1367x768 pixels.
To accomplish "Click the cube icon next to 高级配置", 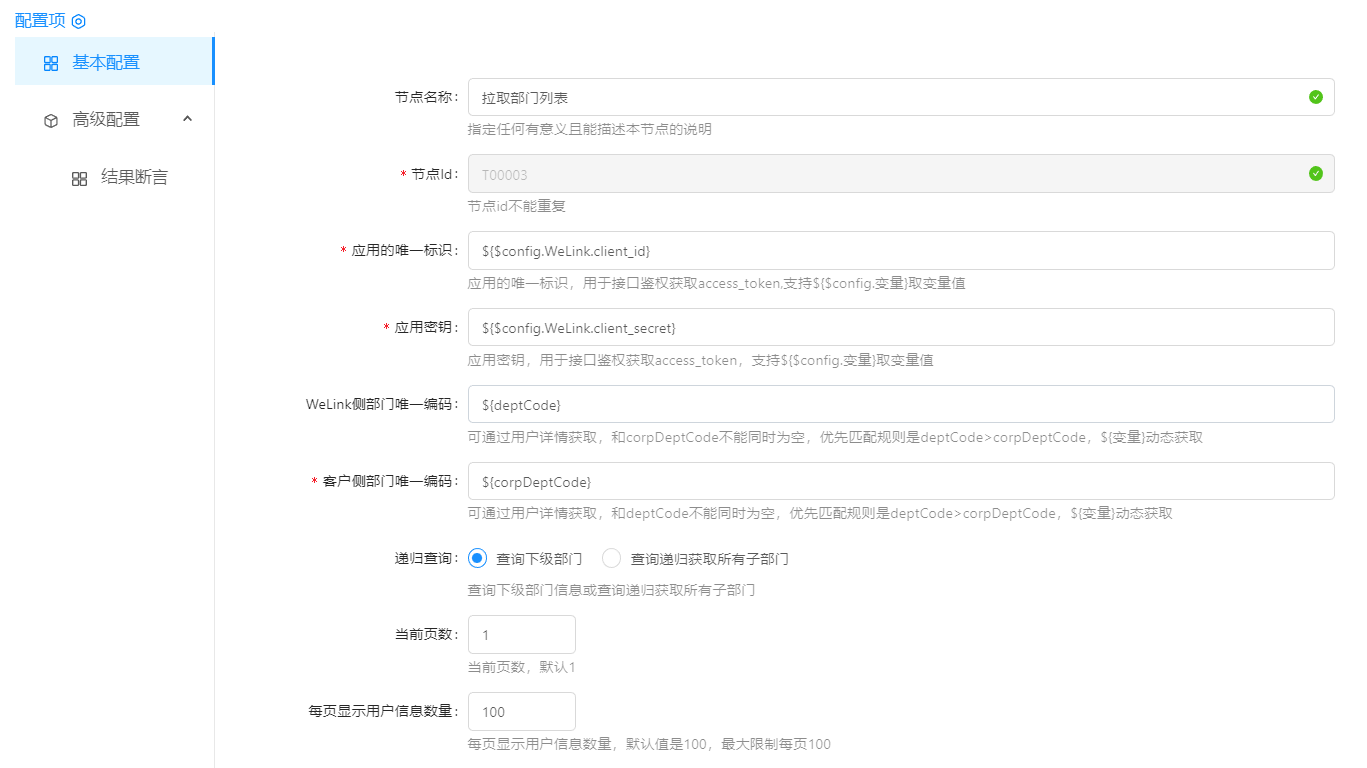I will (51, 120).
